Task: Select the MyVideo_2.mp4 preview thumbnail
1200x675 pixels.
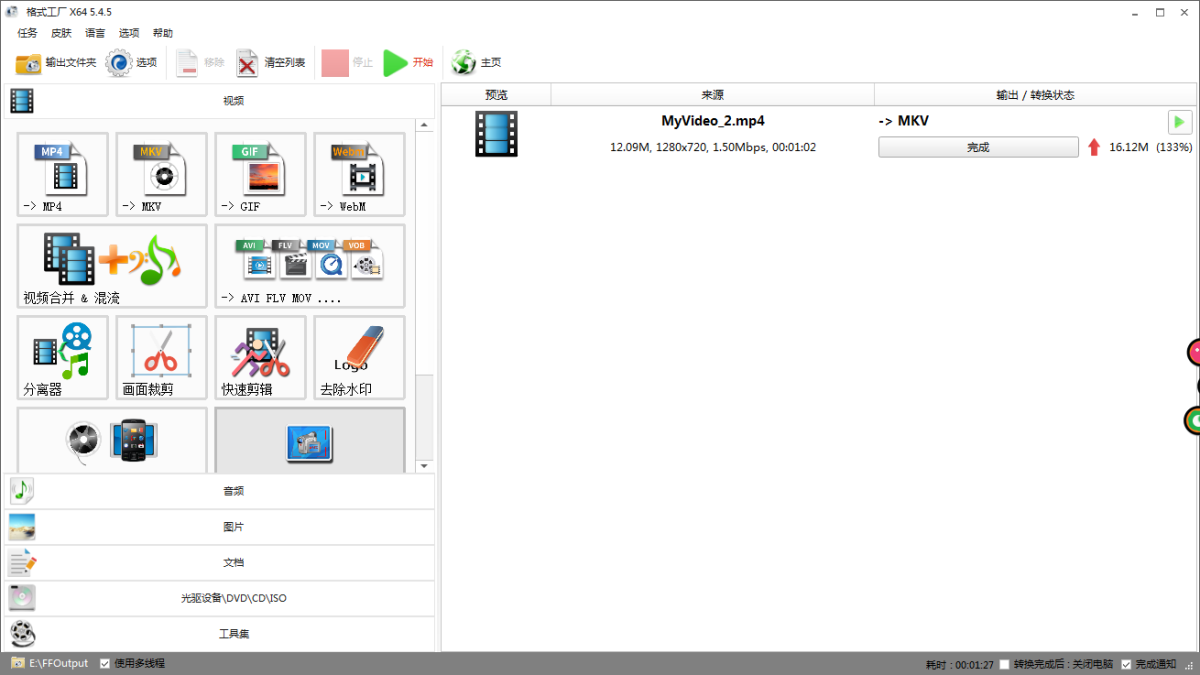Action: click(x=496, y=134)
